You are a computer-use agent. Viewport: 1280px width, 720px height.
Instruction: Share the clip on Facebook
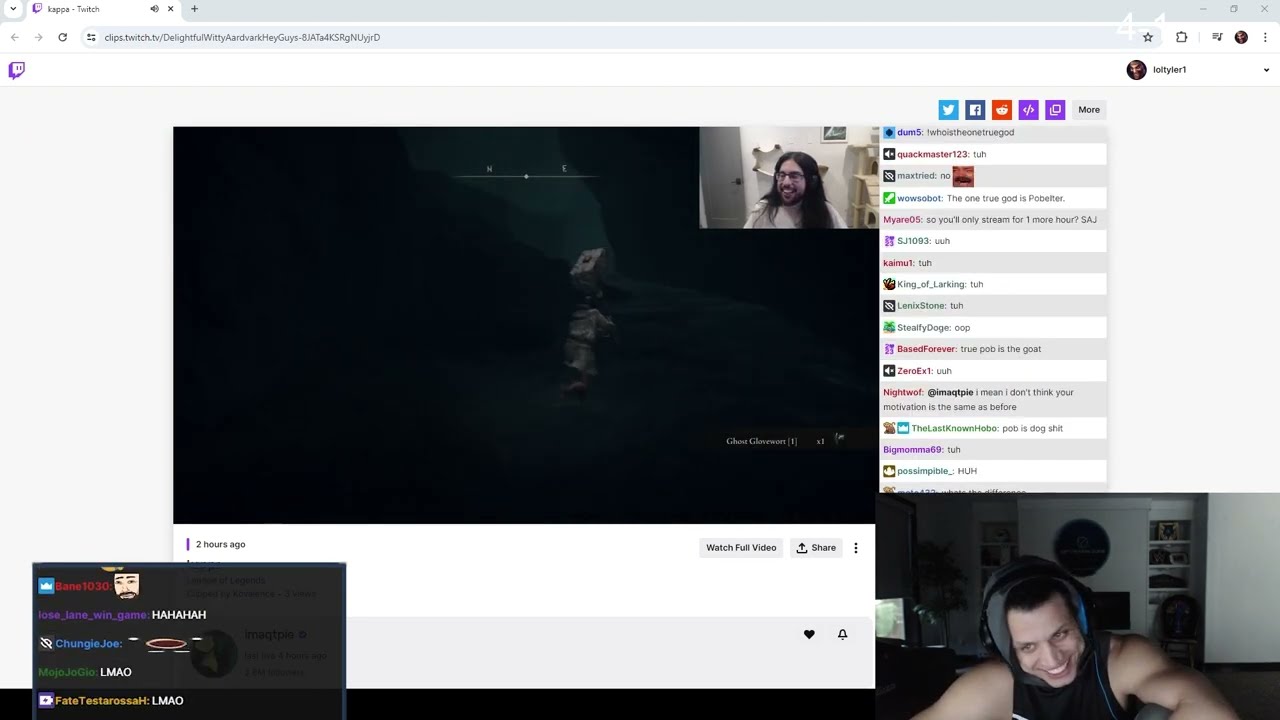pos(975,110)
